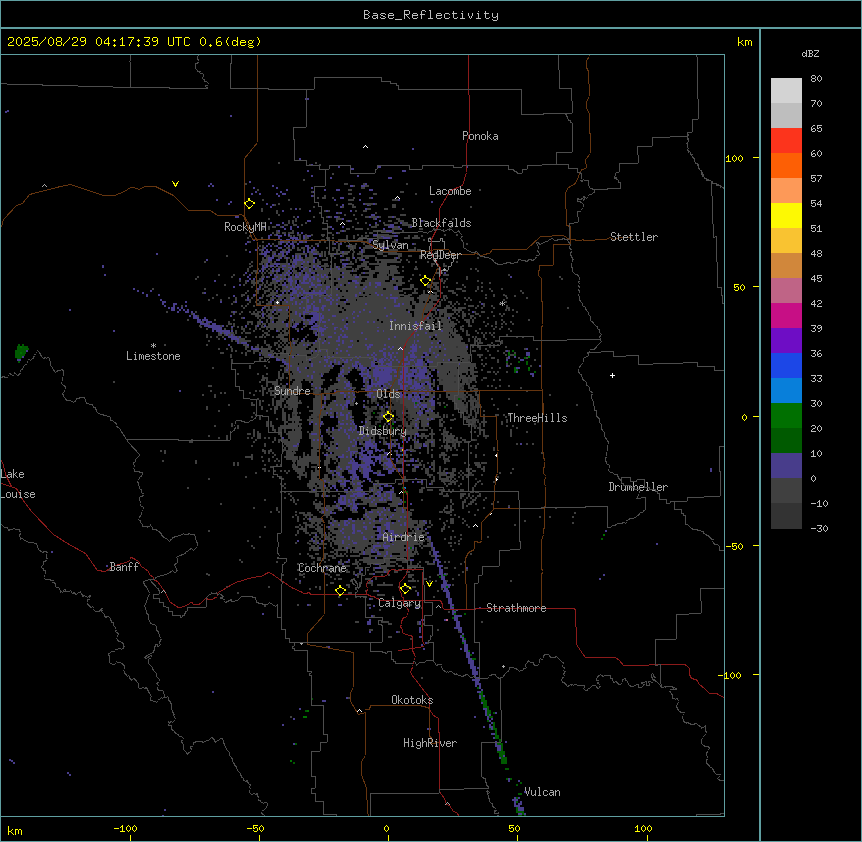Click the green 20-30 dBZ legend swatch
The height and width of the screenshot is (842, 862).
pos(786,416)
